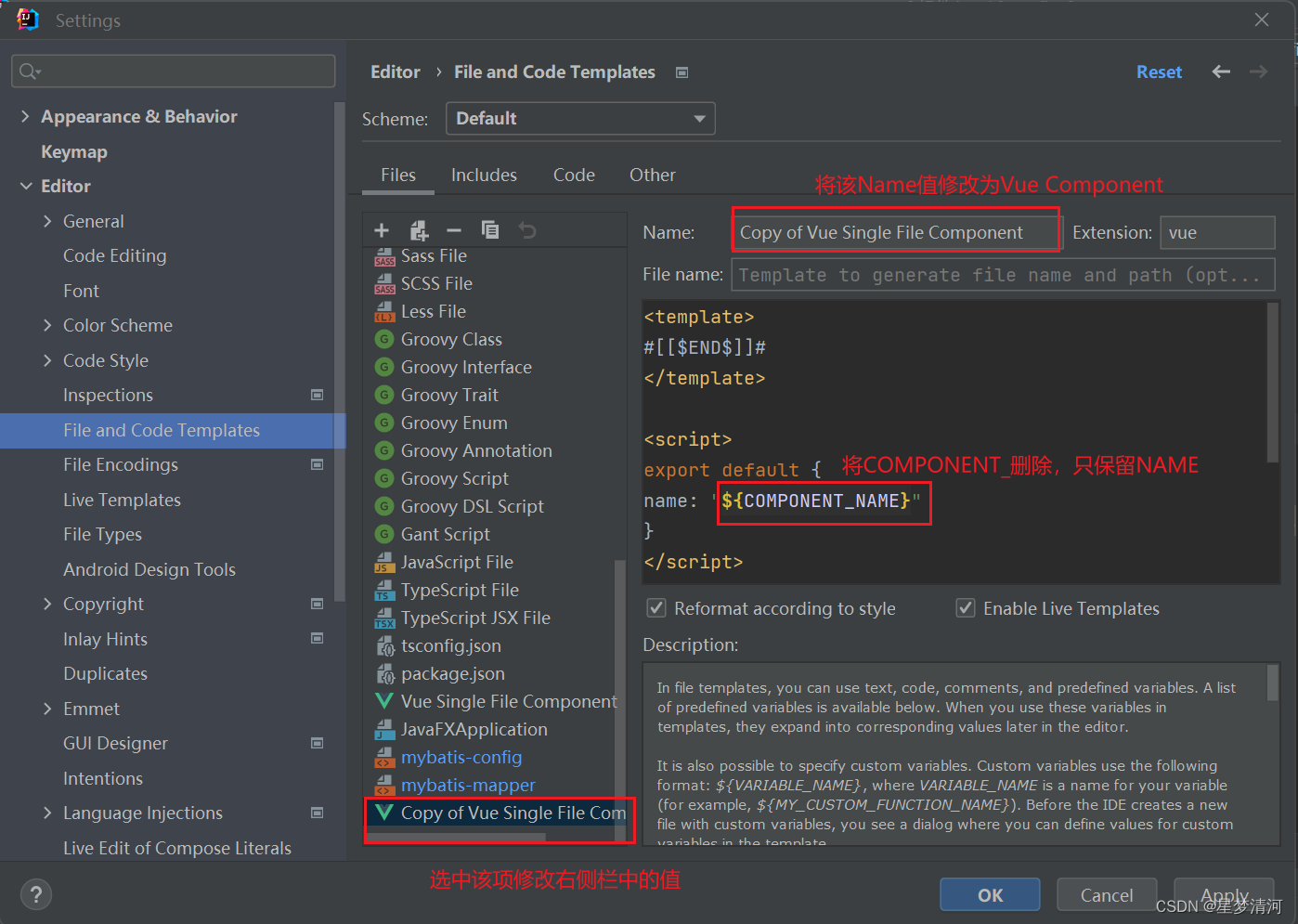Click the back navigation arrow
The image size is (1298, 924).
point(1221,72)
